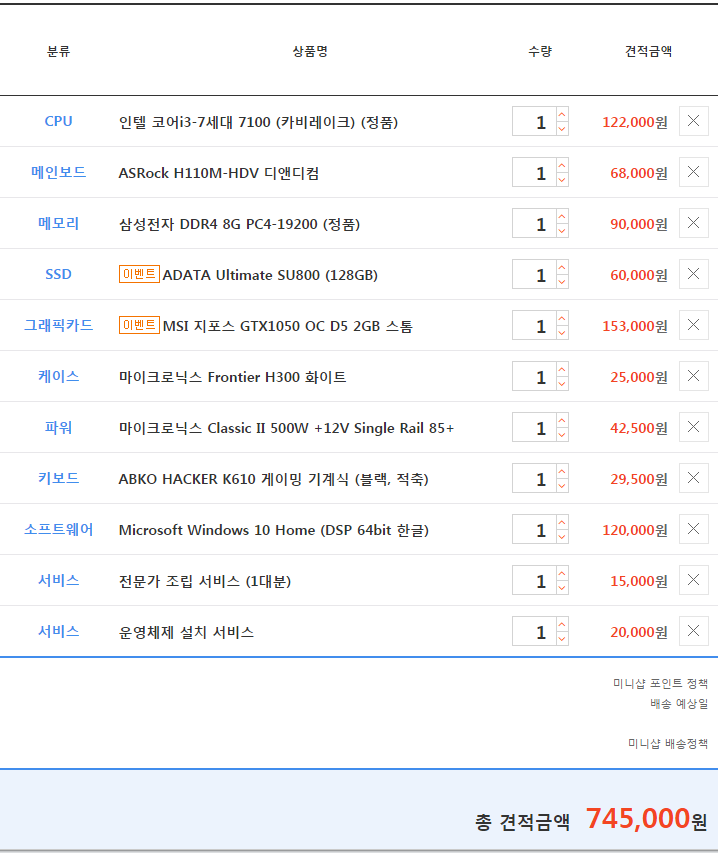Decrease quantity of ADATA SU800 SSD
718x853 pixels.
[x=562, y=281]
